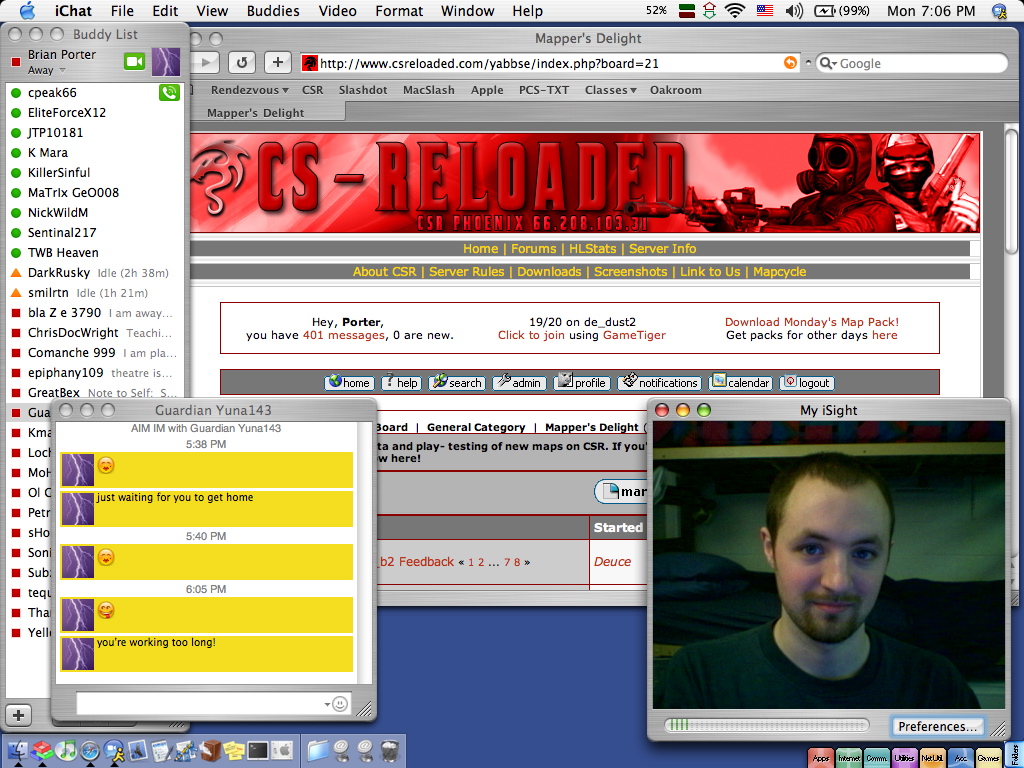Open the Format menu

click(399, 11)
